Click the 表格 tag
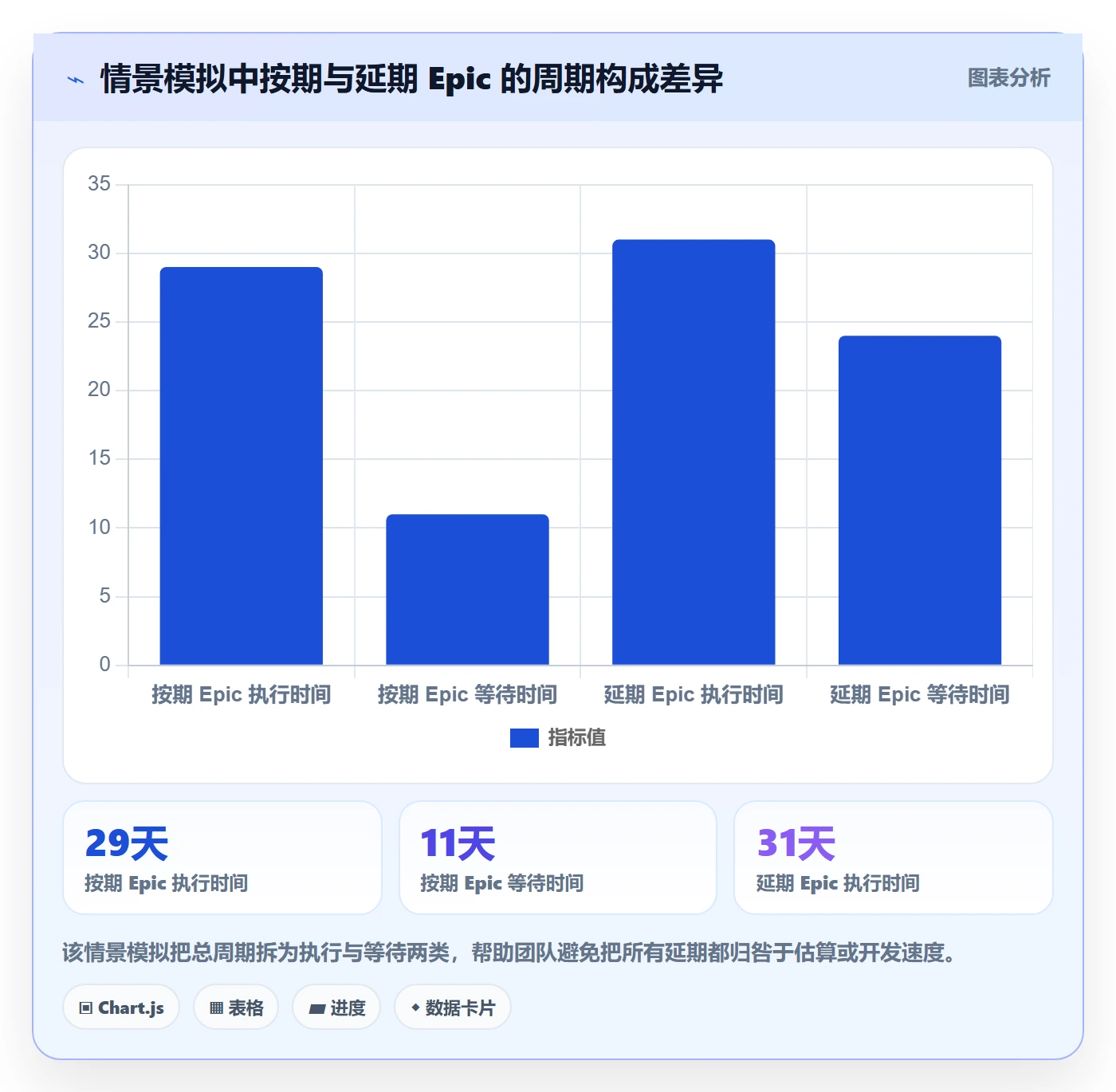Image resolution: width=1116 pixels, height=1092 pixels. pos(236,1008)
